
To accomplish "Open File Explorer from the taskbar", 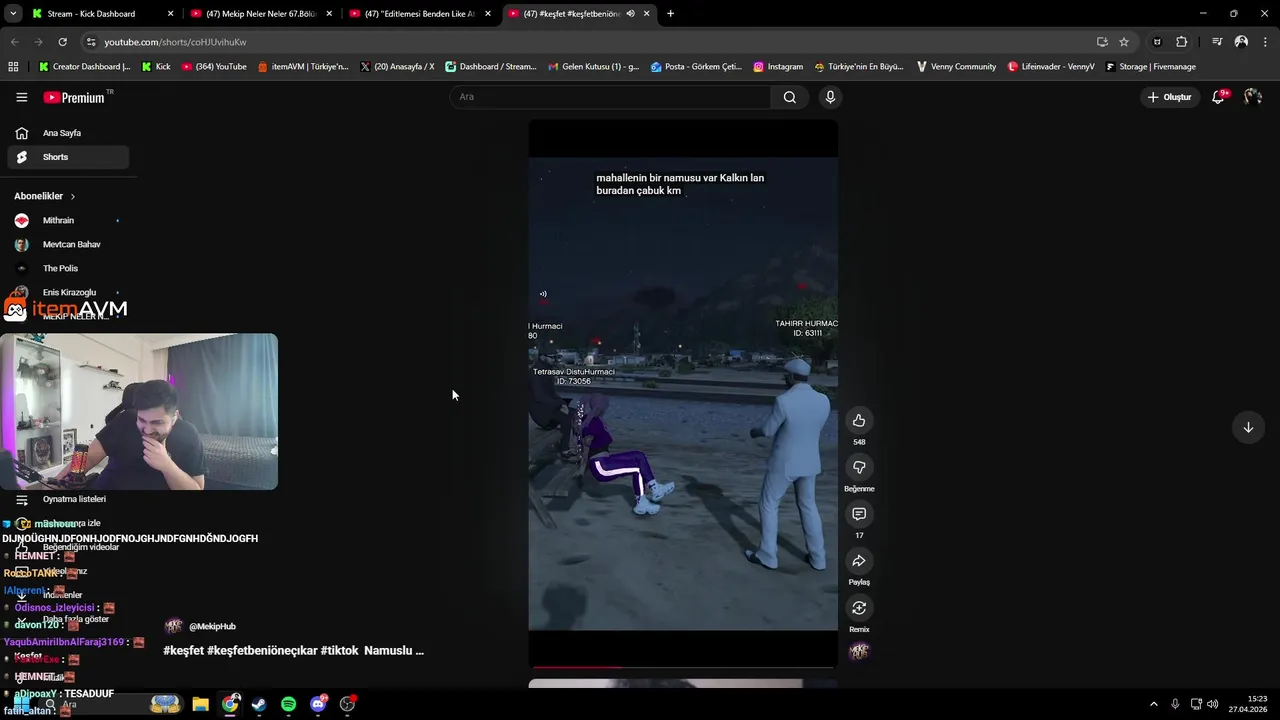I will coord(200,704).
